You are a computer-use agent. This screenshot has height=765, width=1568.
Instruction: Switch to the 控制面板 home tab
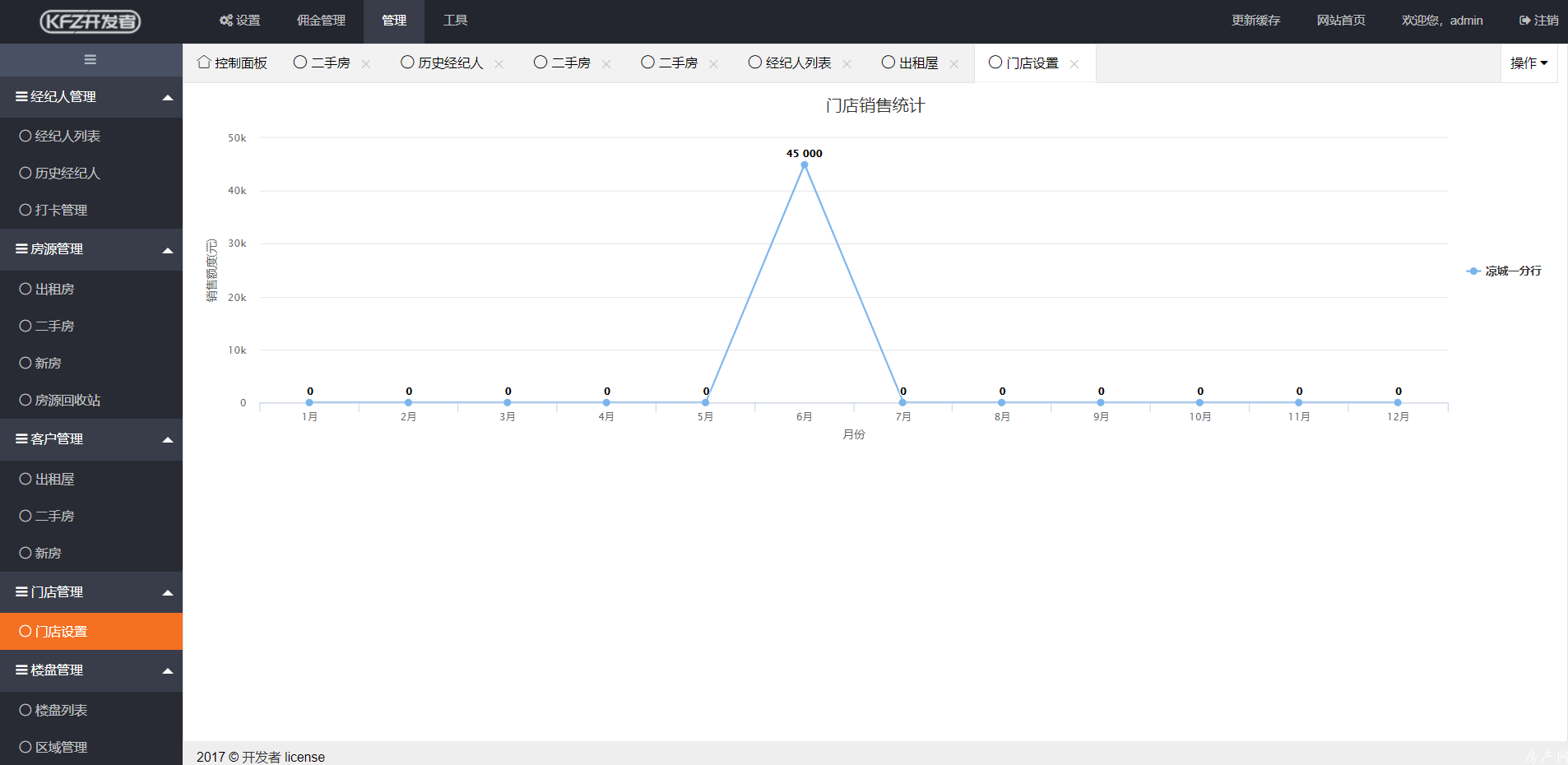pyautogui.click(x=232, y=63)
